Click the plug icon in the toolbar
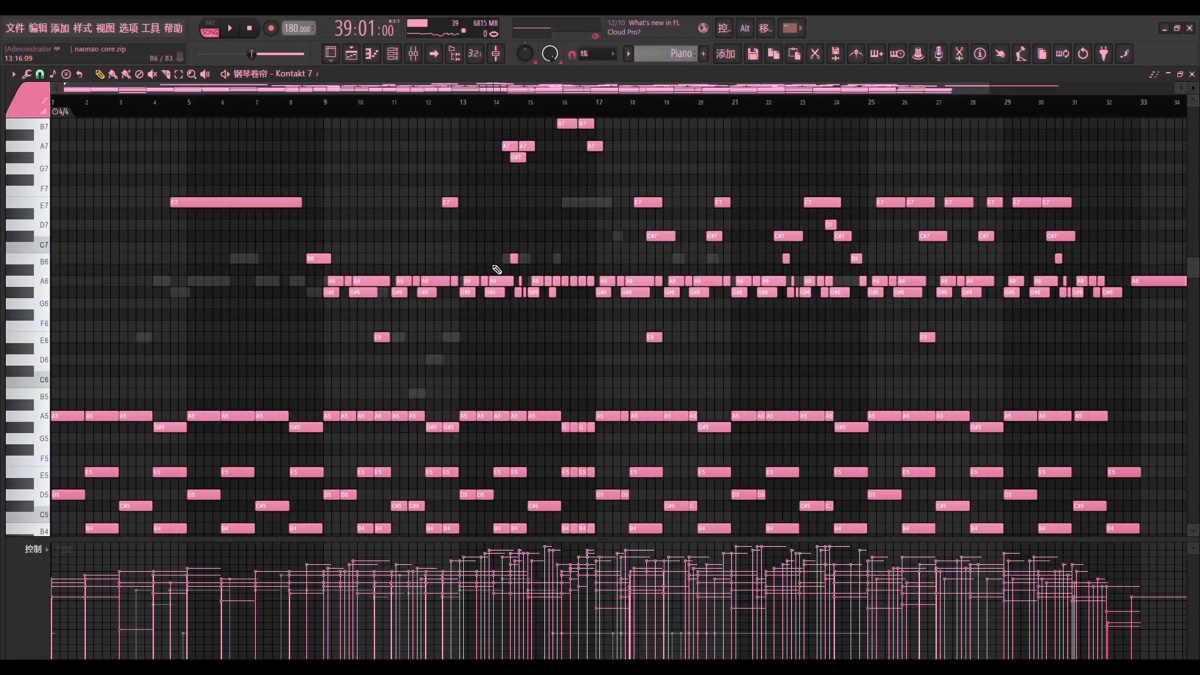This screenshot has height=675, width=1200. (1103, 53)
